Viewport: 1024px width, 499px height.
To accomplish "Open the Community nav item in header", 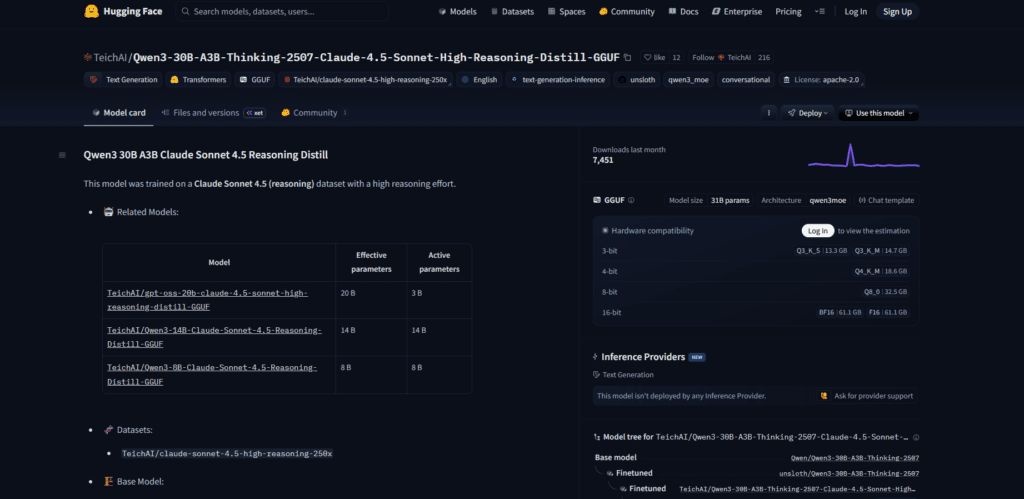I will [627, 11].
